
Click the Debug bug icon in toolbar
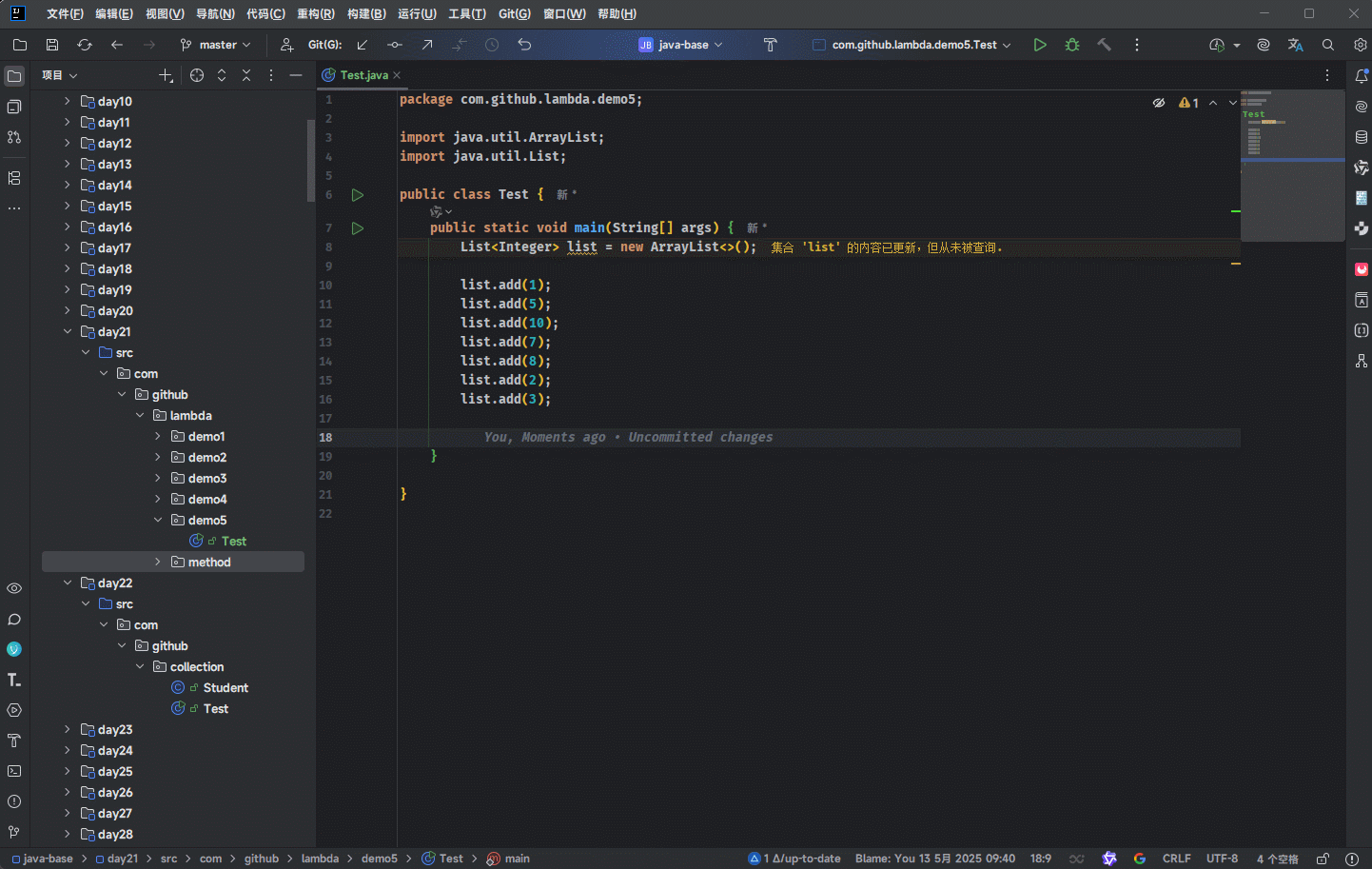coord(1072,45)
